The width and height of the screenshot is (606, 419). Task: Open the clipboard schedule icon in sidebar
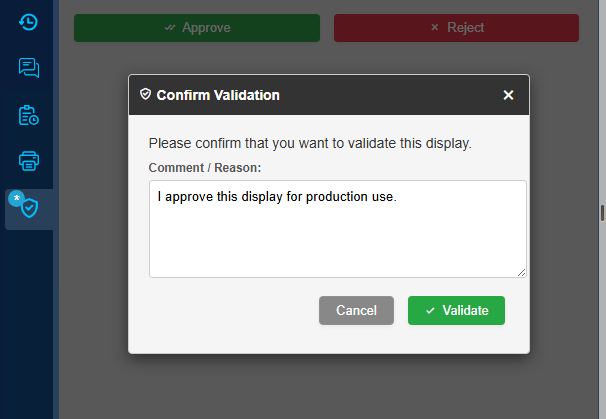29,115
